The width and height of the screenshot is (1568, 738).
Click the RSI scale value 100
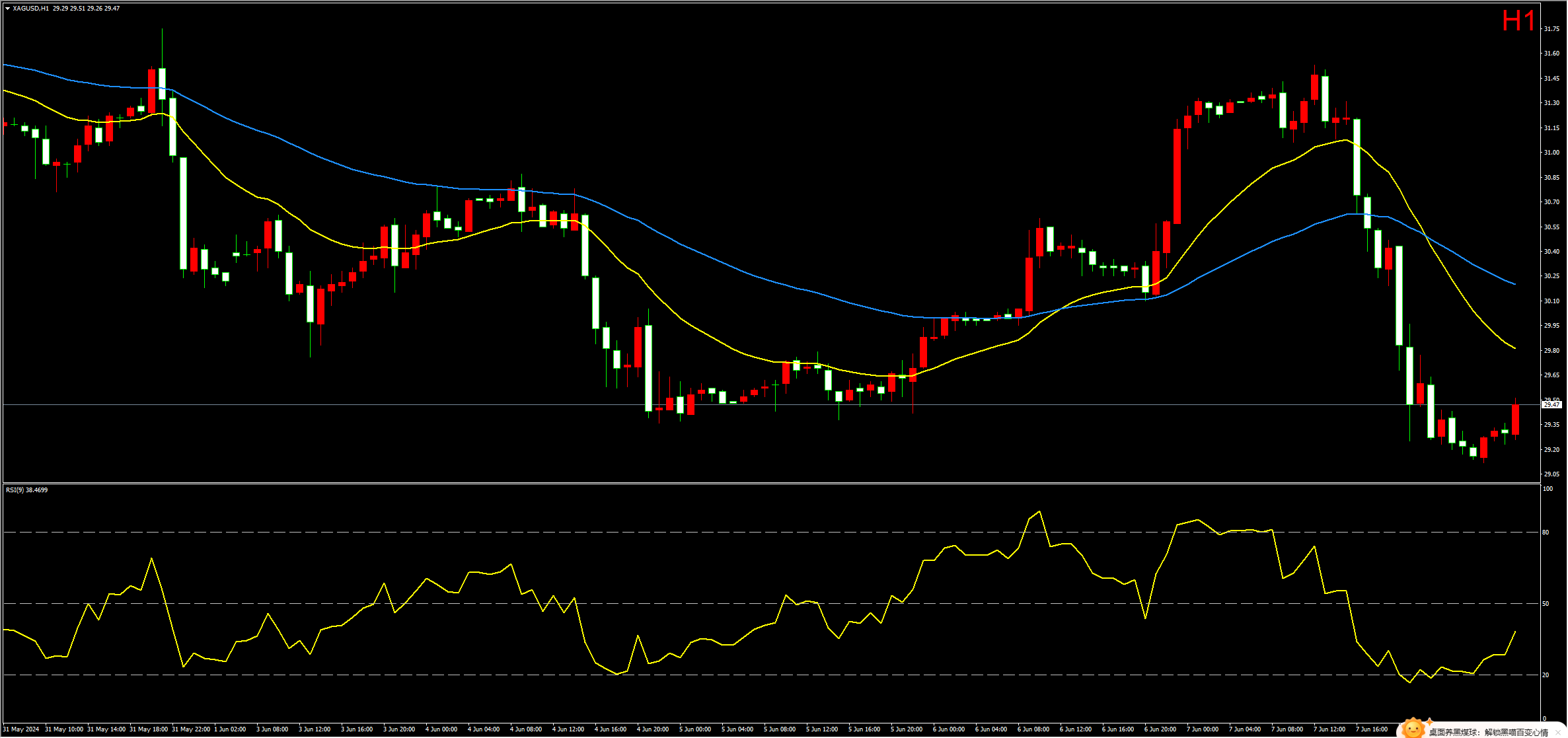click(x=1548, y=489)
